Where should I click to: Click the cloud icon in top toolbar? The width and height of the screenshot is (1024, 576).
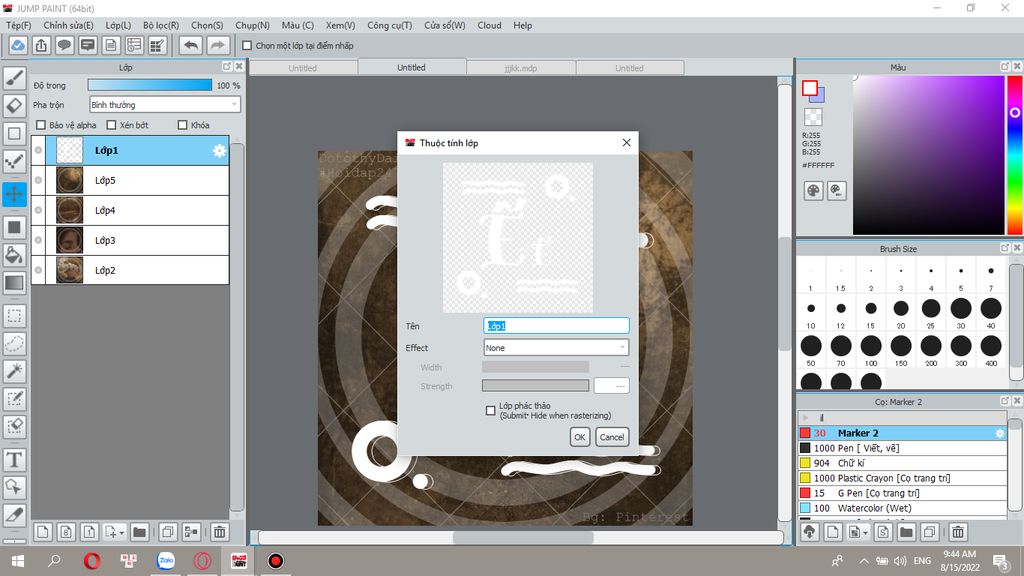[x=18, y=46]
